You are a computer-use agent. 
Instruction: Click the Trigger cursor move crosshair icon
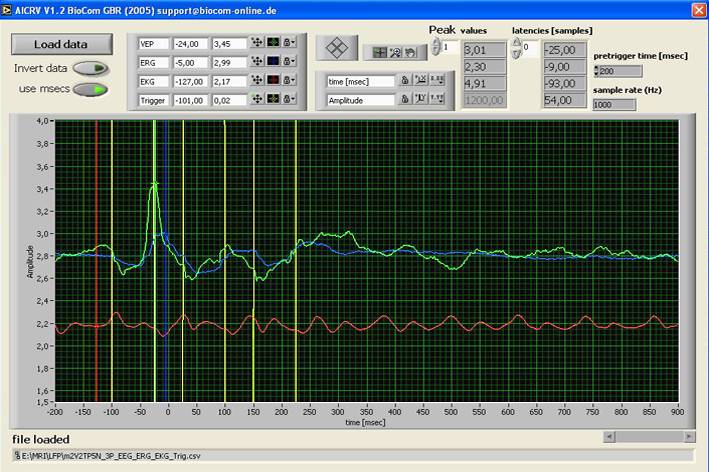(257, 99)
